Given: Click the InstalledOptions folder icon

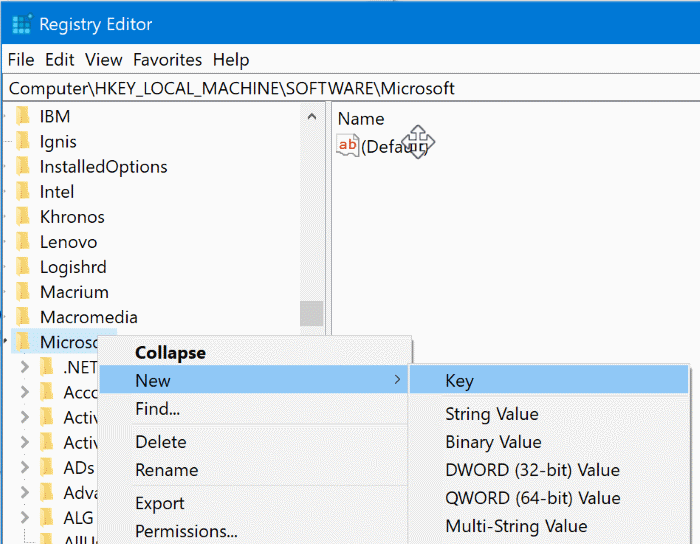Looking at the screenshot, I should point(23,166).
